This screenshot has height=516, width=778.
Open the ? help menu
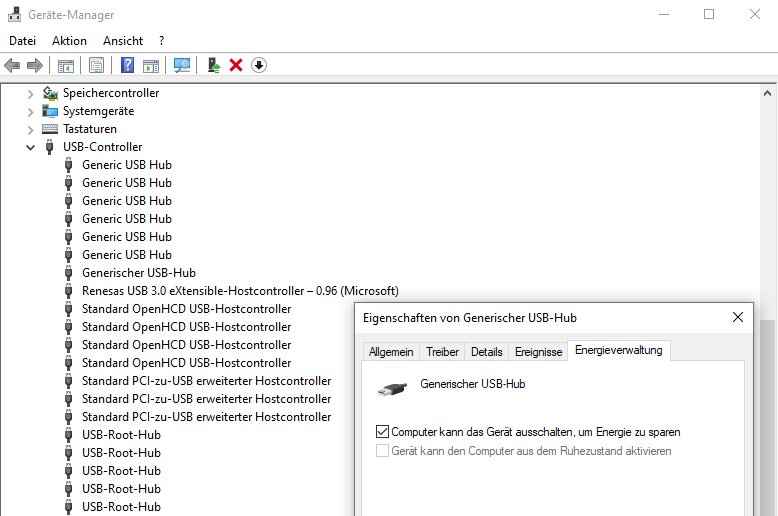tap(161, 41)
